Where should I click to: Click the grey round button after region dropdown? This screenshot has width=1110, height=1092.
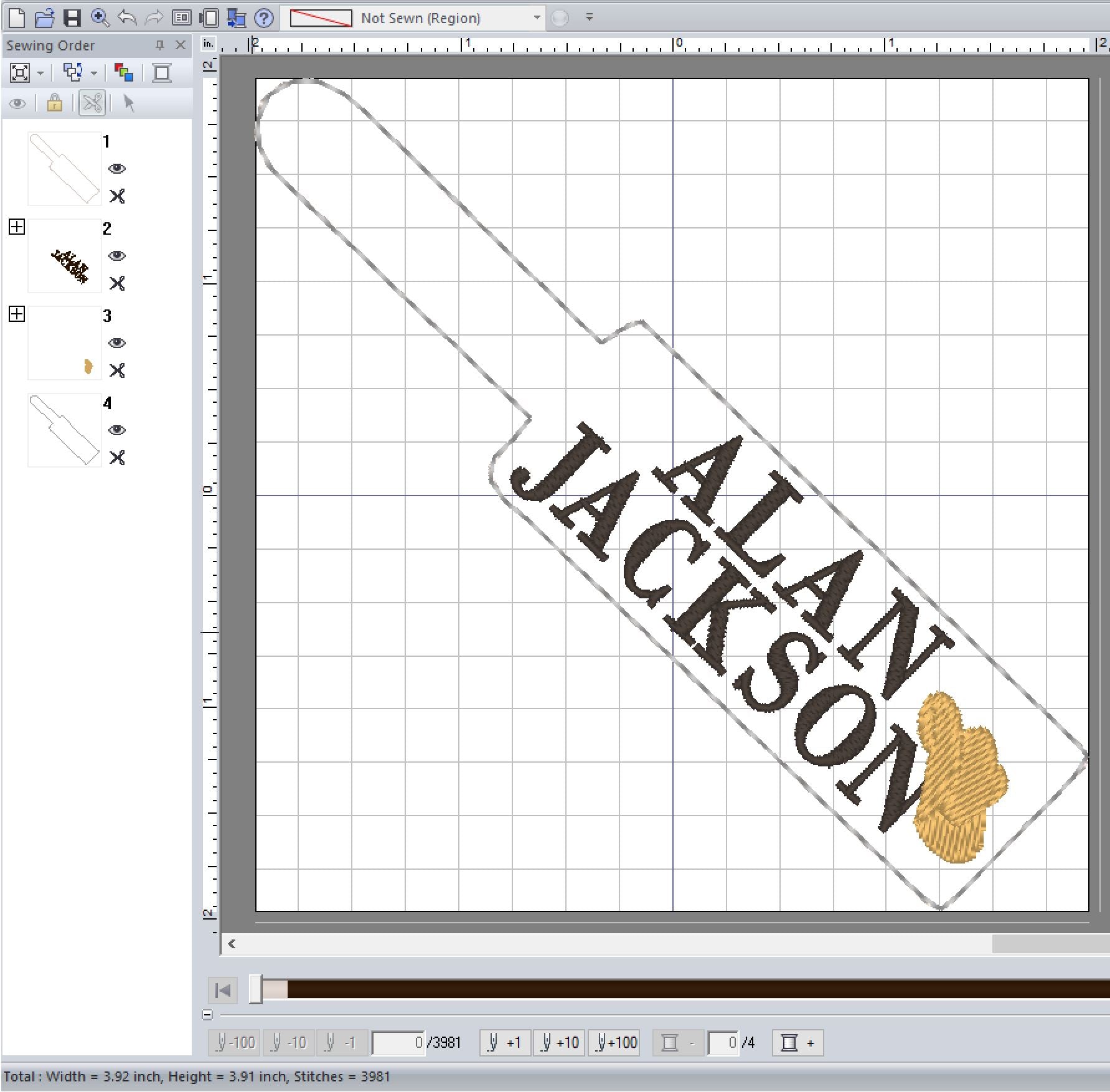pyautogui.click(x=560, y=18)
